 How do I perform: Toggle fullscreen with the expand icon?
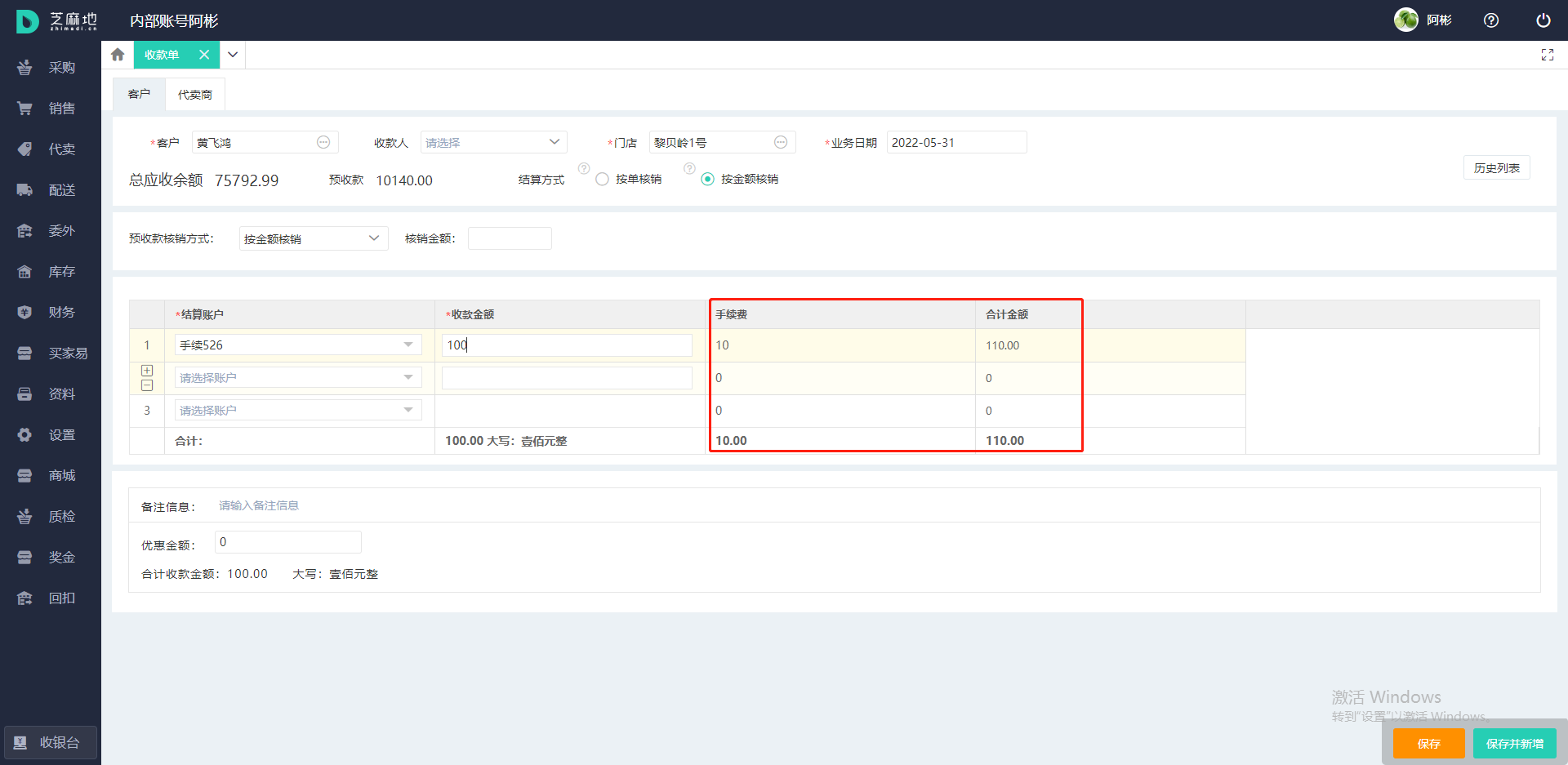[x=1548, y=55]
